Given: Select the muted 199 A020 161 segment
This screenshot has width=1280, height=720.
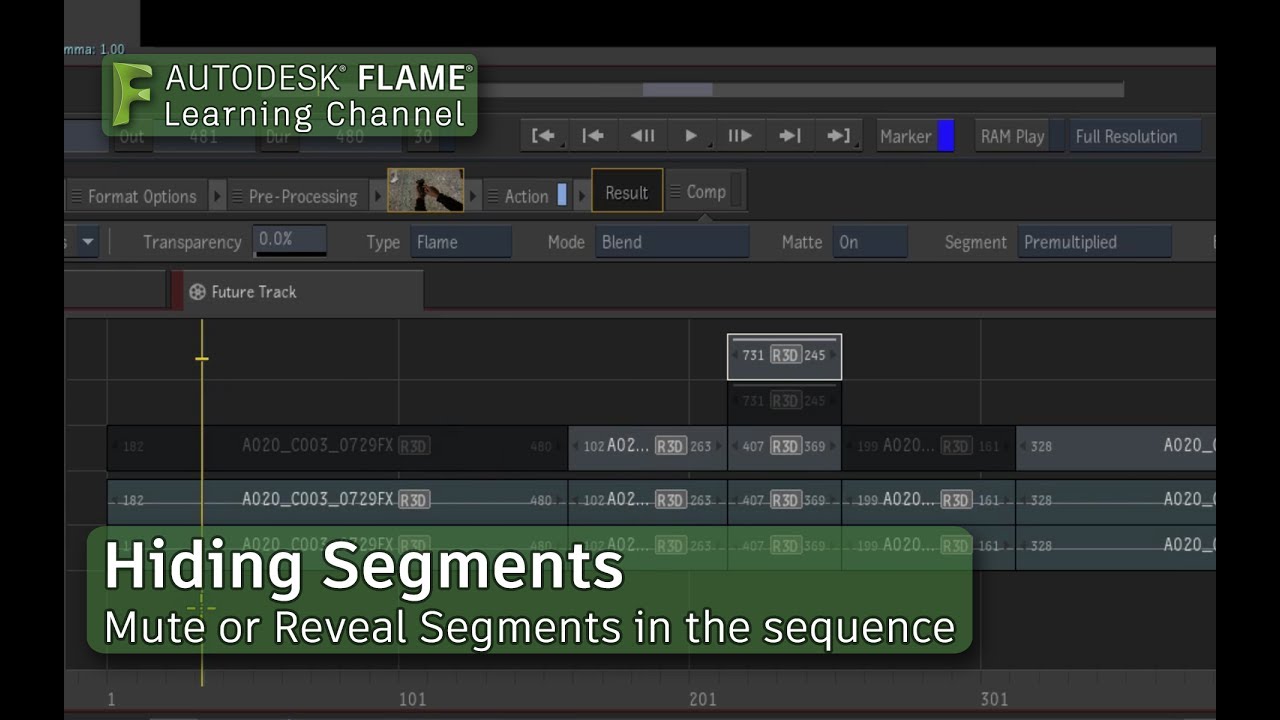Looking at the screenshot, I should tap(929, 447).
